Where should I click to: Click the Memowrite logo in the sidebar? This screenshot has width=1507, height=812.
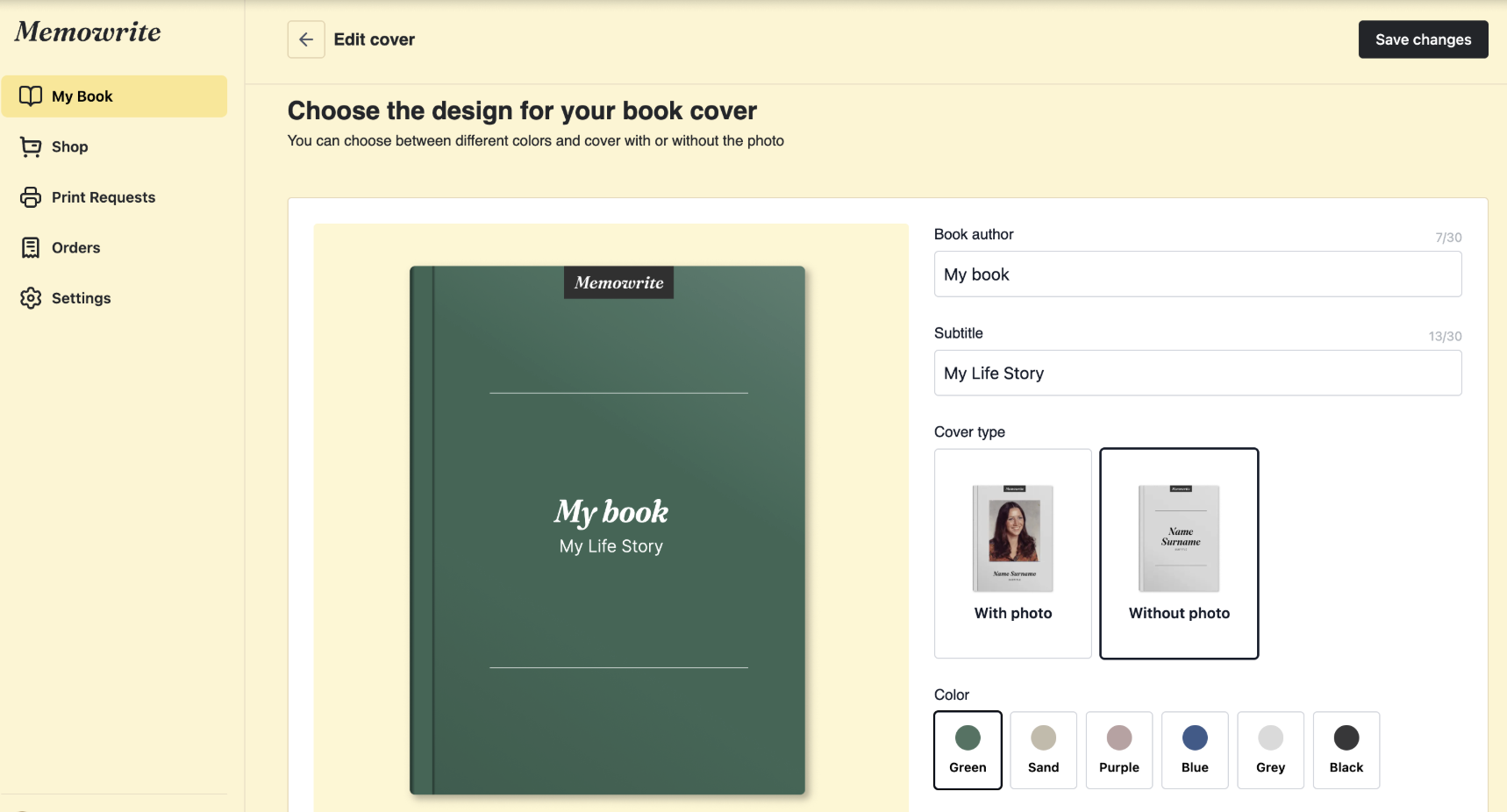coord(88,32)
